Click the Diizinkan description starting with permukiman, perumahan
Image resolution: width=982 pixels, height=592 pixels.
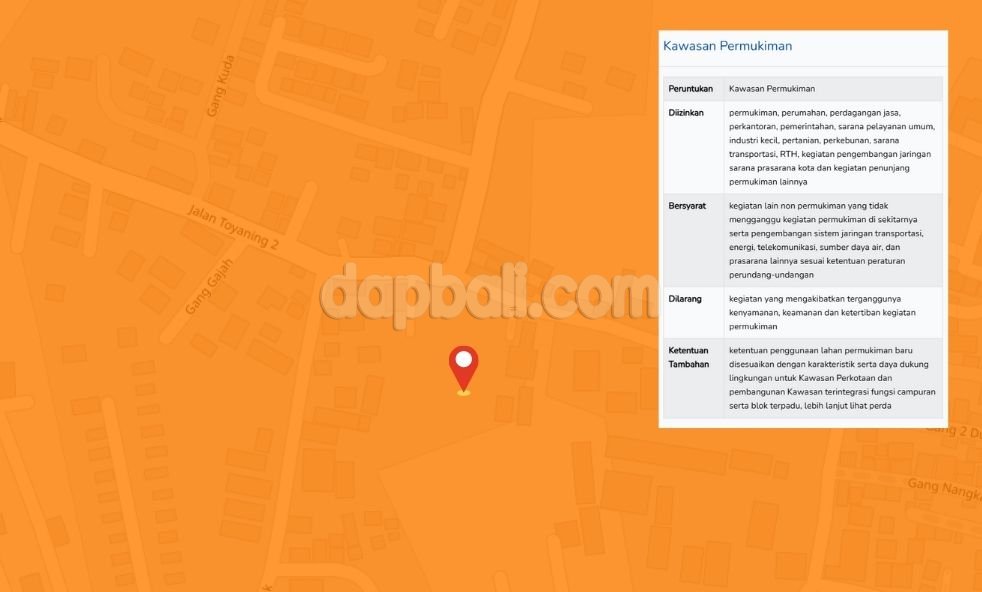coord(830,147)
